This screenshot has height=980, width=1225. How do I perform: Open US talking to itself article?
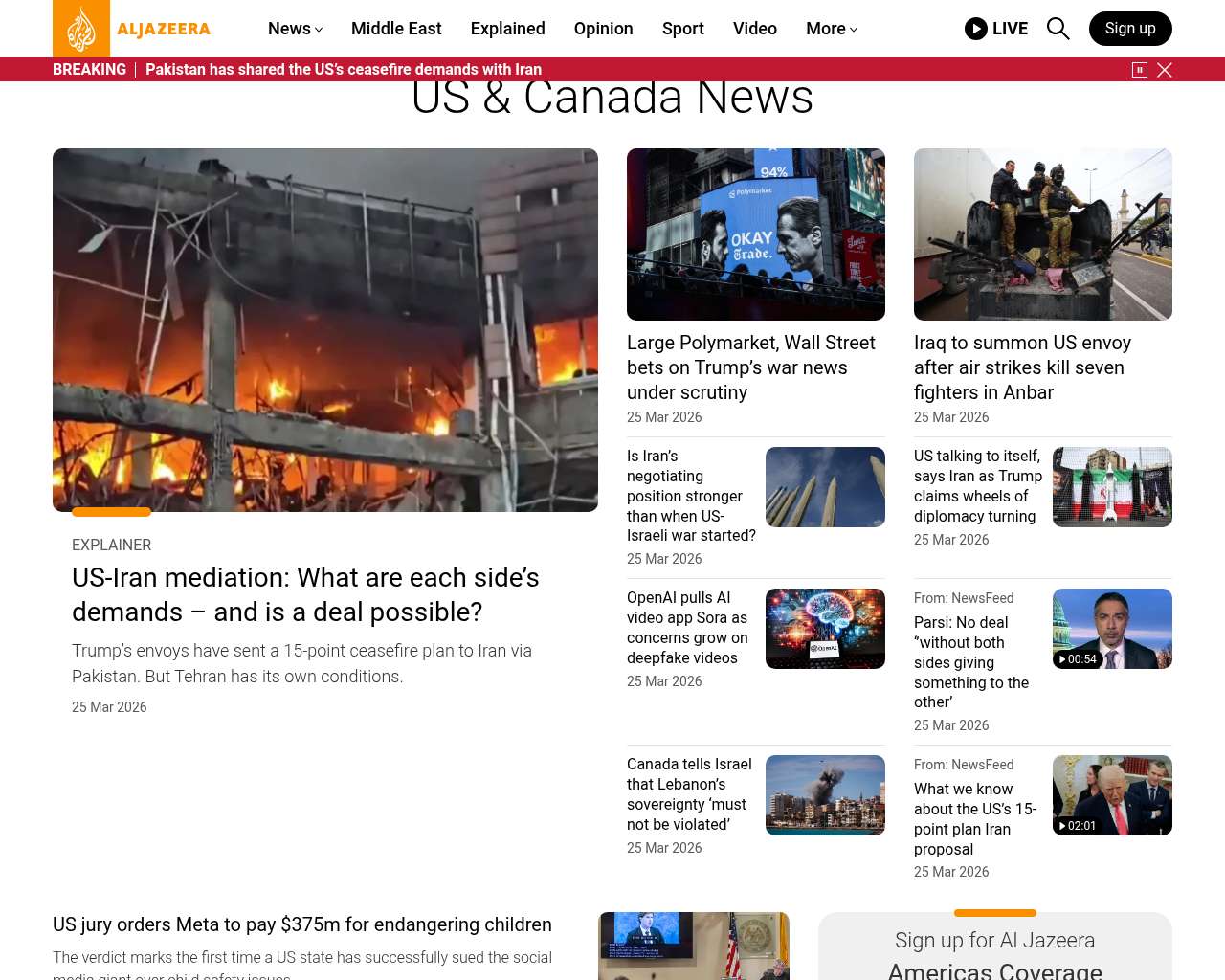tap(978, 486)
